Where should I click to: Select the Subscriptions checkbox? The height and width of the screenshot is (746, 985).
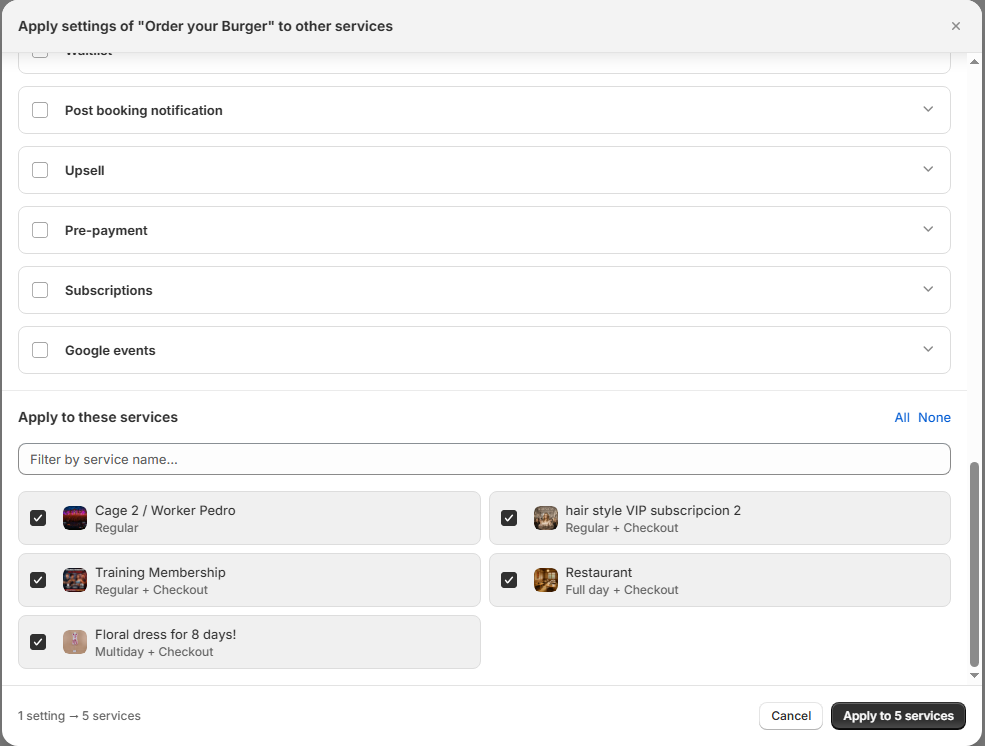click(40, 290)
